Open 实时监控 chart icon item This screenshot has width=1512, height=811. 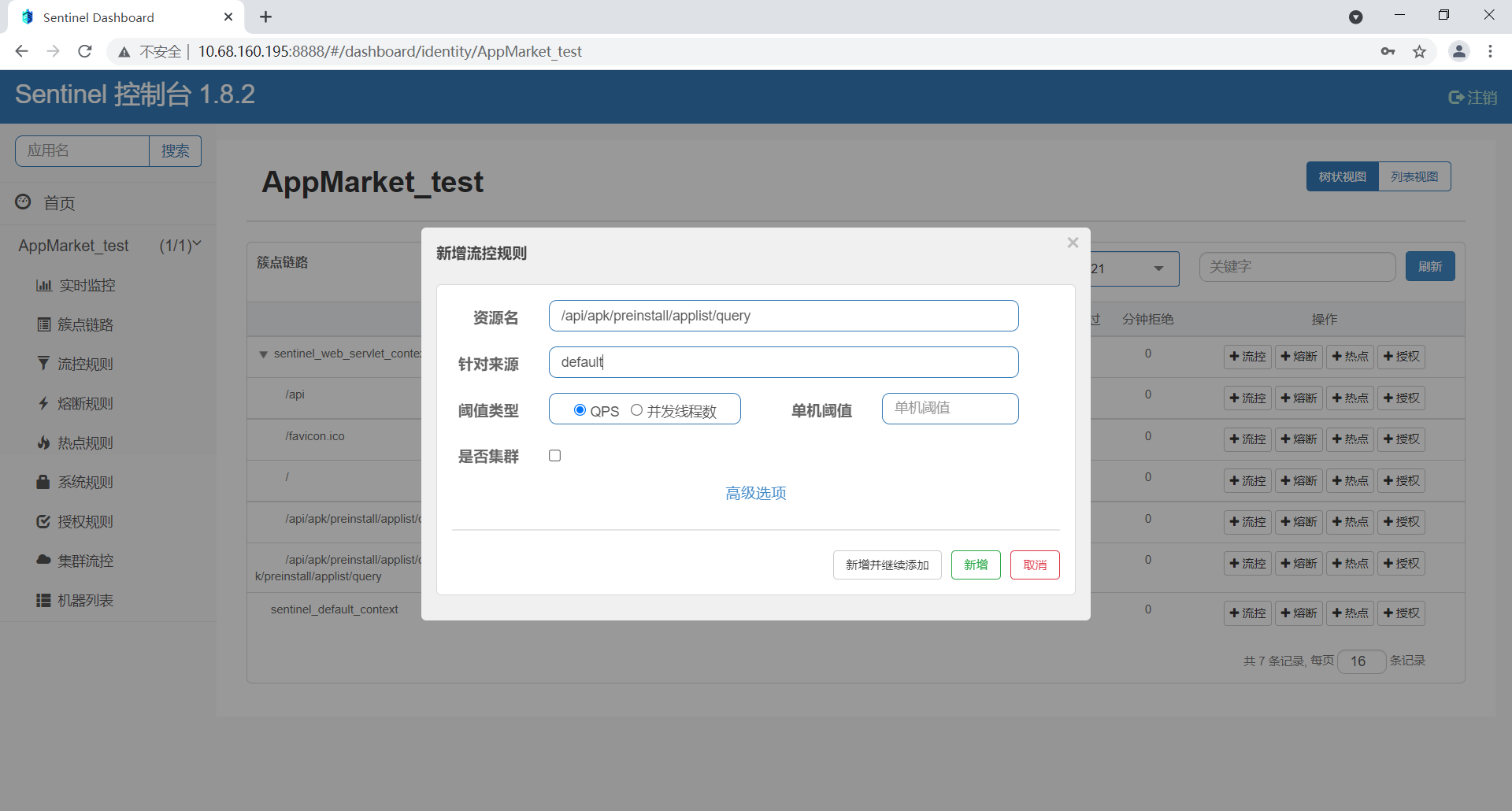(76, 285)
